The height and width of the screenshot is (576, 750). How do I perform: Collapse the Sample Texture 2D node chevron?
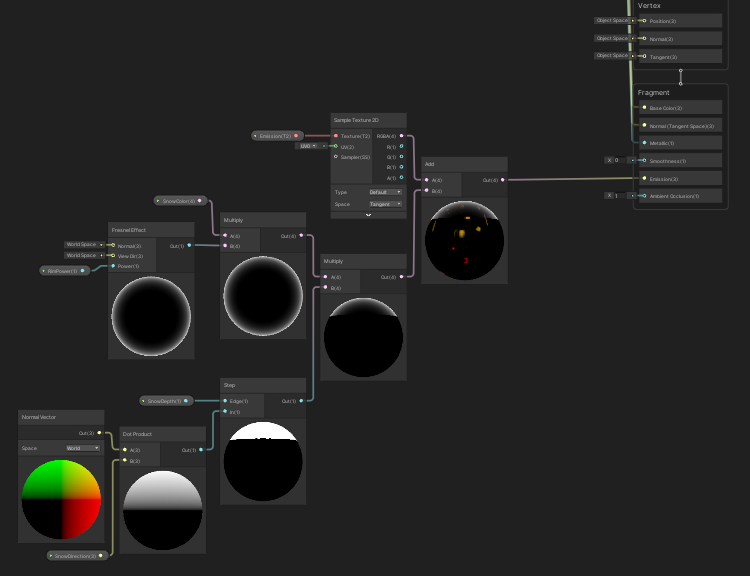pos(368,215)
